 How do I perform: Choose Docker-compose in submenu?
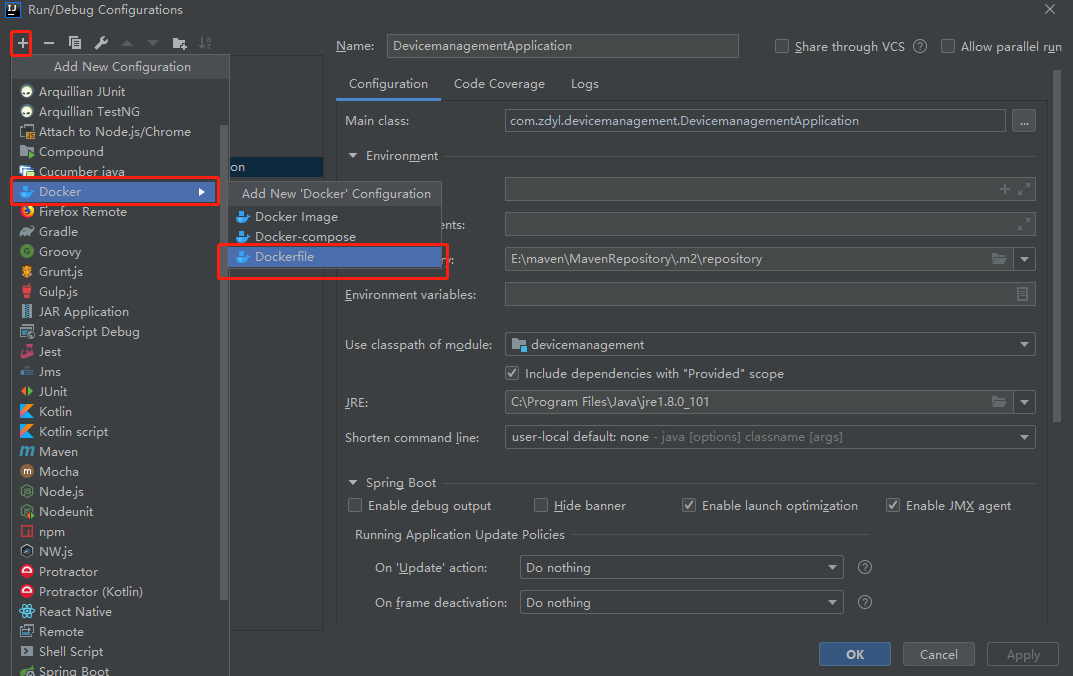pyautogui.click(x=335, y=237)
